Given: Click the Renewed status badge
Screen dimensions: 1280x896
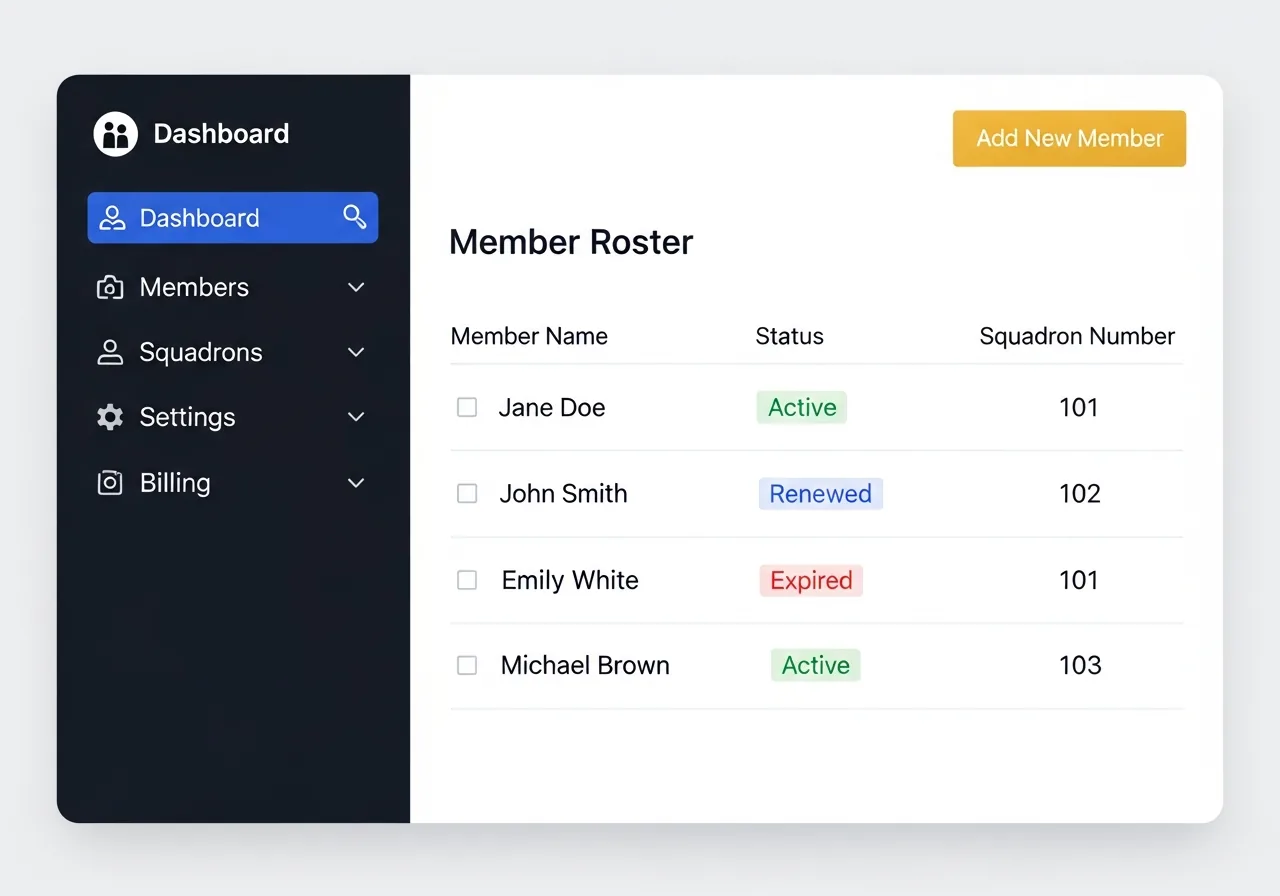Looking at the screenshot, I should pos(821,493).
